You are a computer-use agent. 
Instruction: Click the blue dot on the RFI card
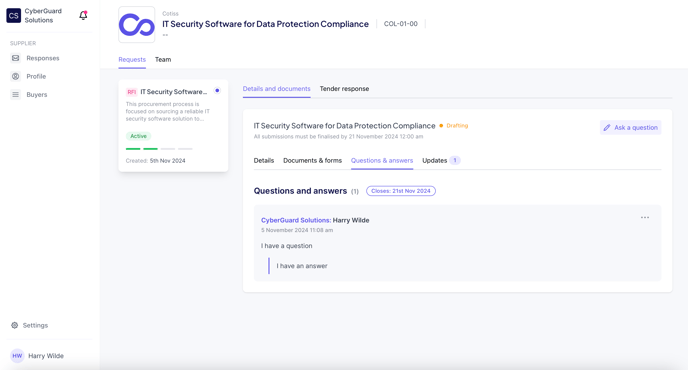pos(217,90)
